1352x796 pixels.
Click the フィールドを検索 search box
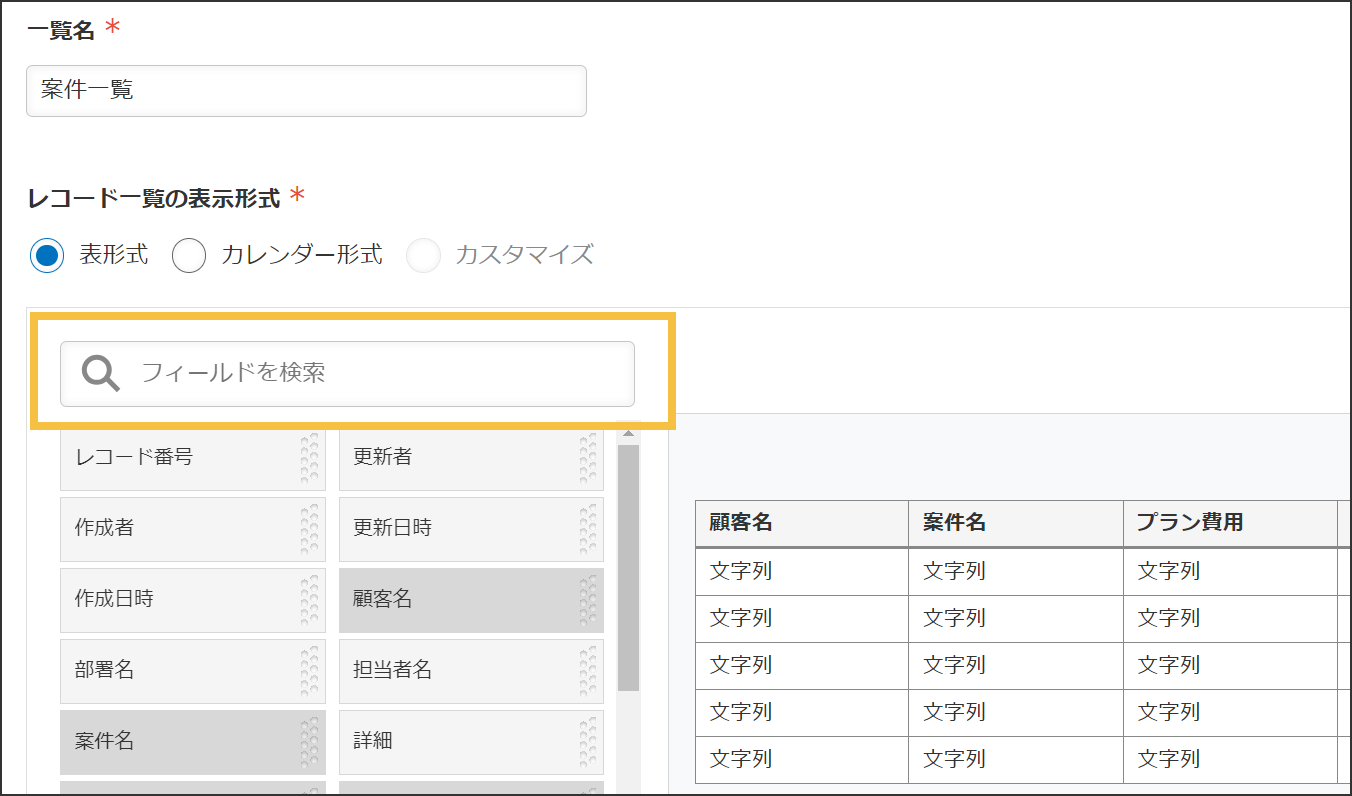coord(348,374)
